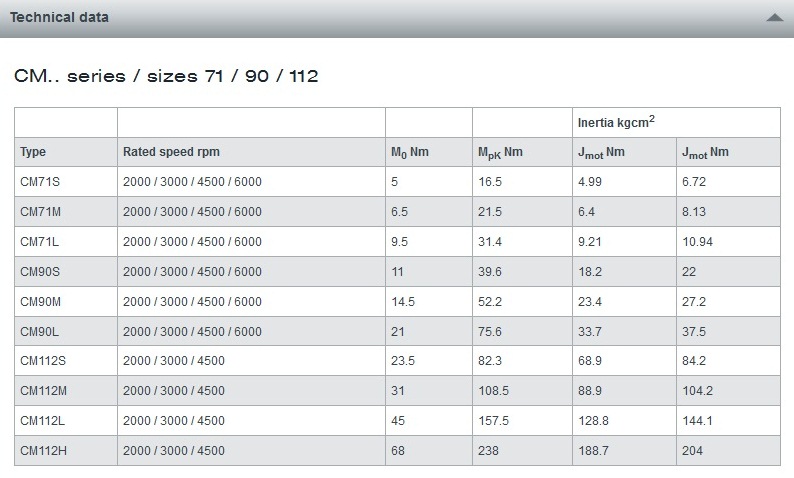Click M0 value 6.5 in CM71M row

coord(399,212)
